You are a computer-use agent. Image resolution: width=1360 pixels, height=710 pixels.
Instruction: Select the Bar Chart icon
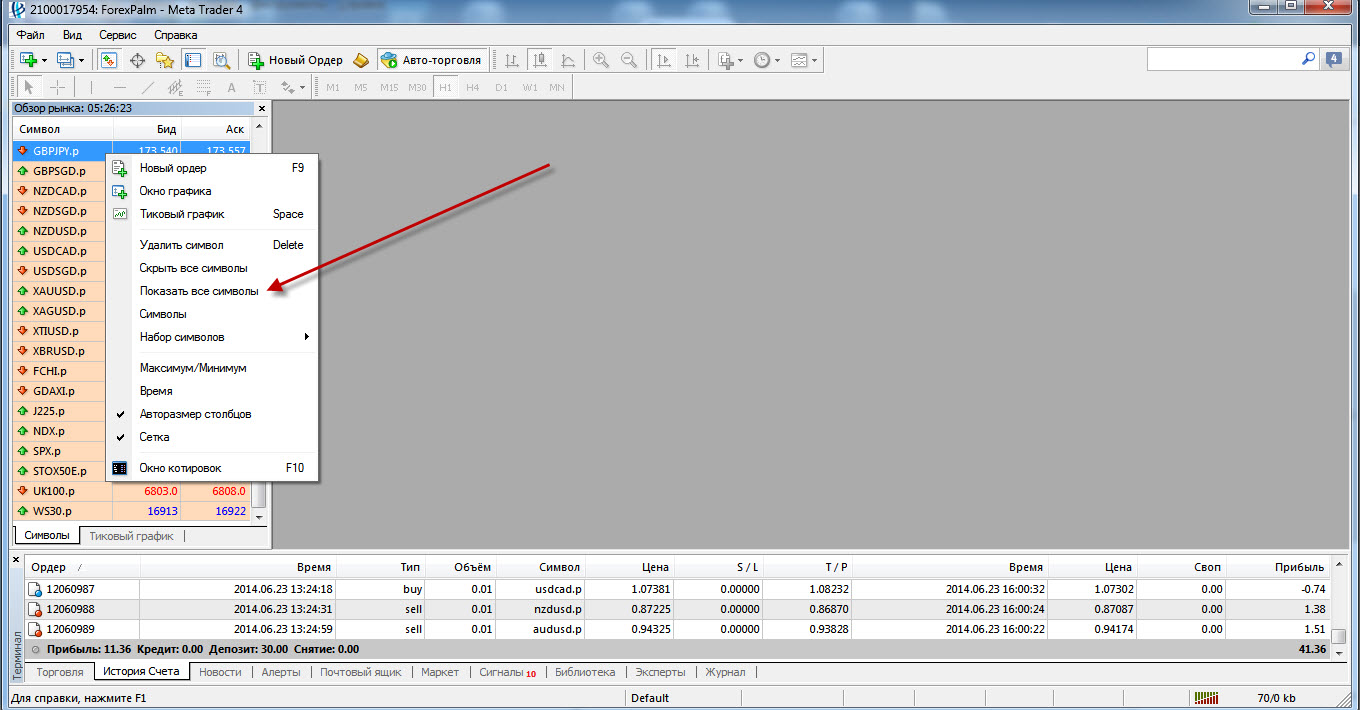512,60
